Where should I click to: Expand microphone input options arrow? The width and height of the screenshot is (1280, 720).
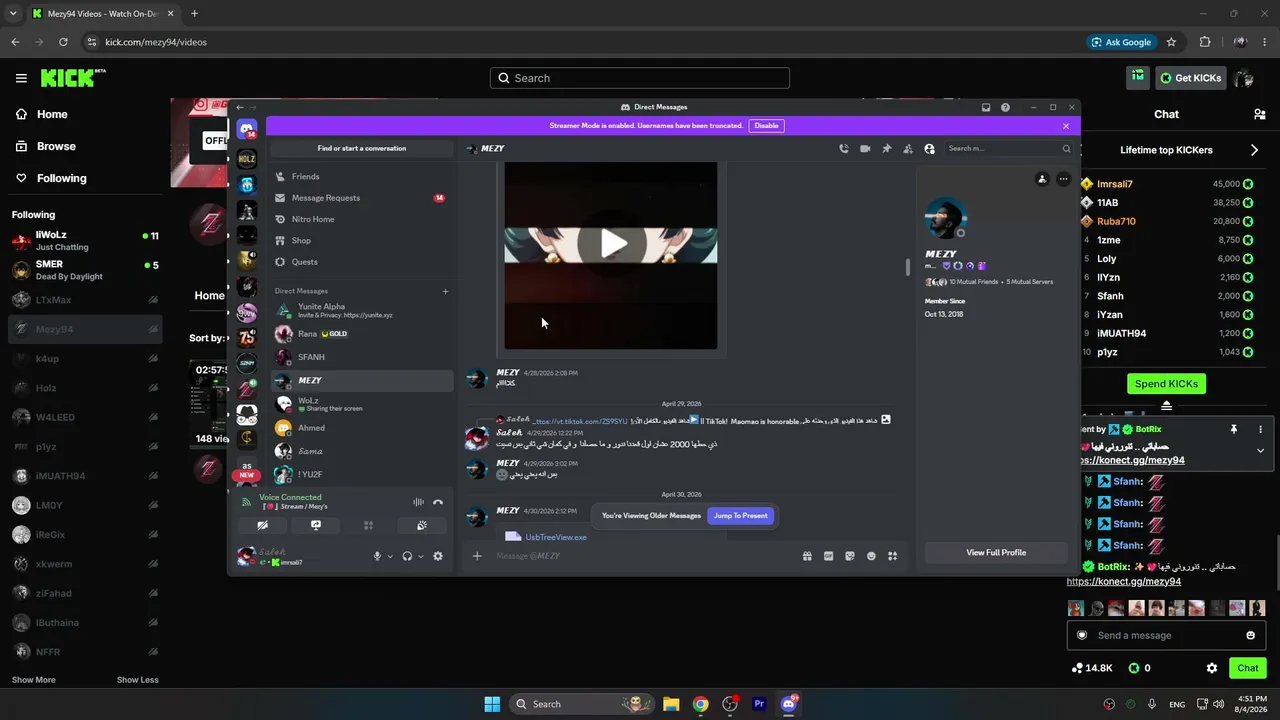[x=390, y=556]
